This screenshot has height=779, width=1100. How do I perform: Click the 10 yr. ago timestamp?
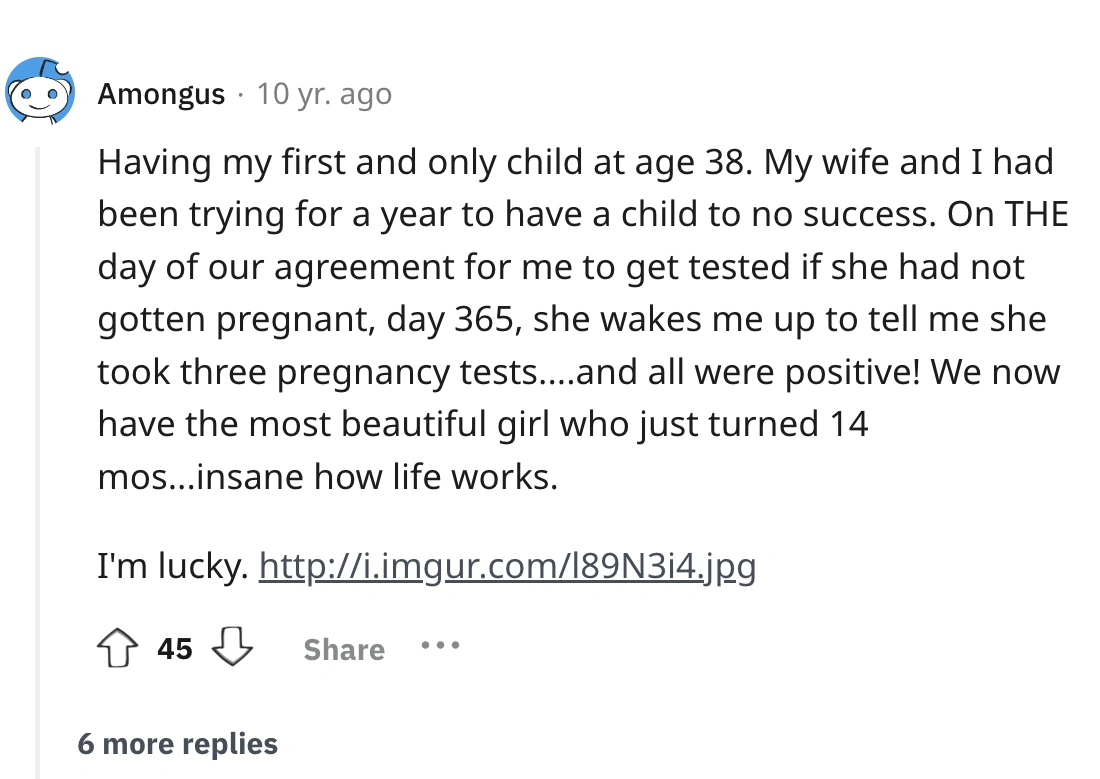click(324, 94)
